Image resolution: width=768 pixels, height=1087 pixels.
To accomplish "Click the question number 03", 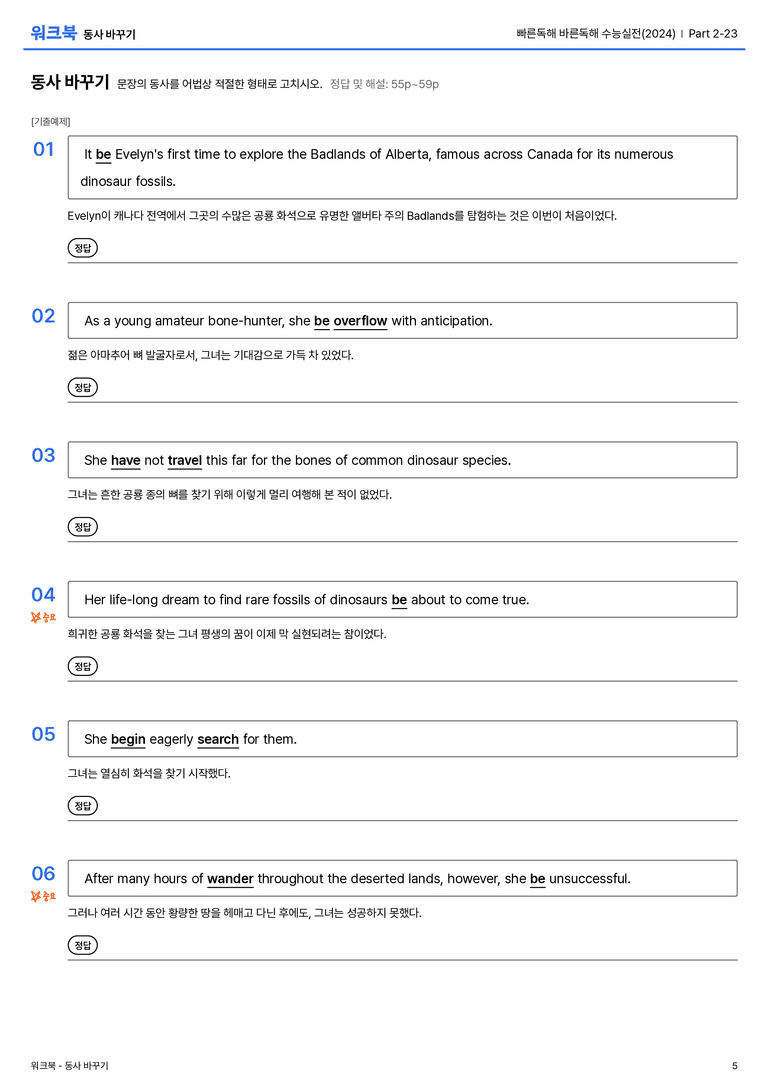I will [x=44, y=455].
